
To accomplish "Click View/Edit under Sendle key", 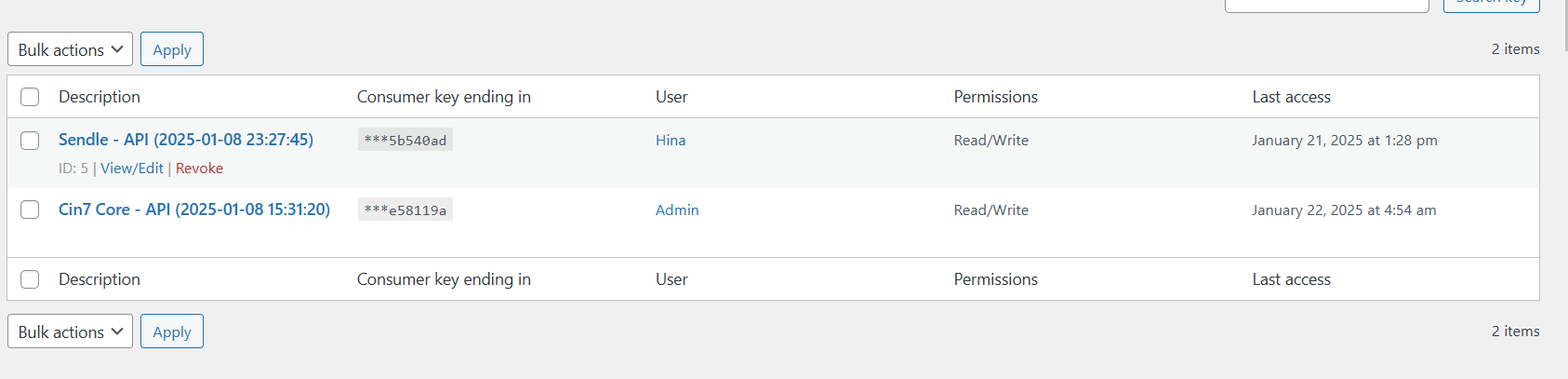I will pos(131,169).
